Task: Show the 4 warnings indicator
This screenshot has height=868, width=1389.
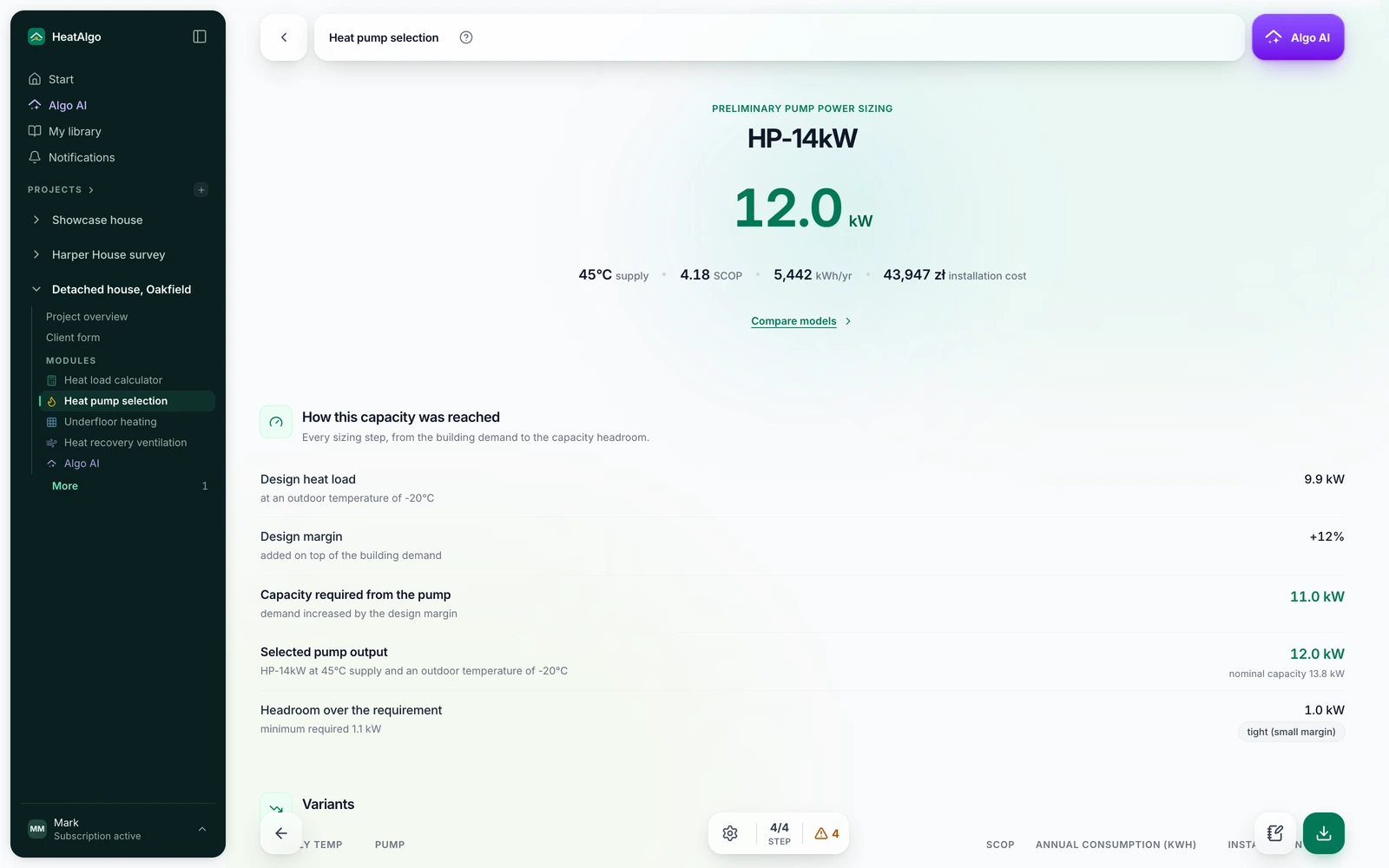Action: coord(827,833)
